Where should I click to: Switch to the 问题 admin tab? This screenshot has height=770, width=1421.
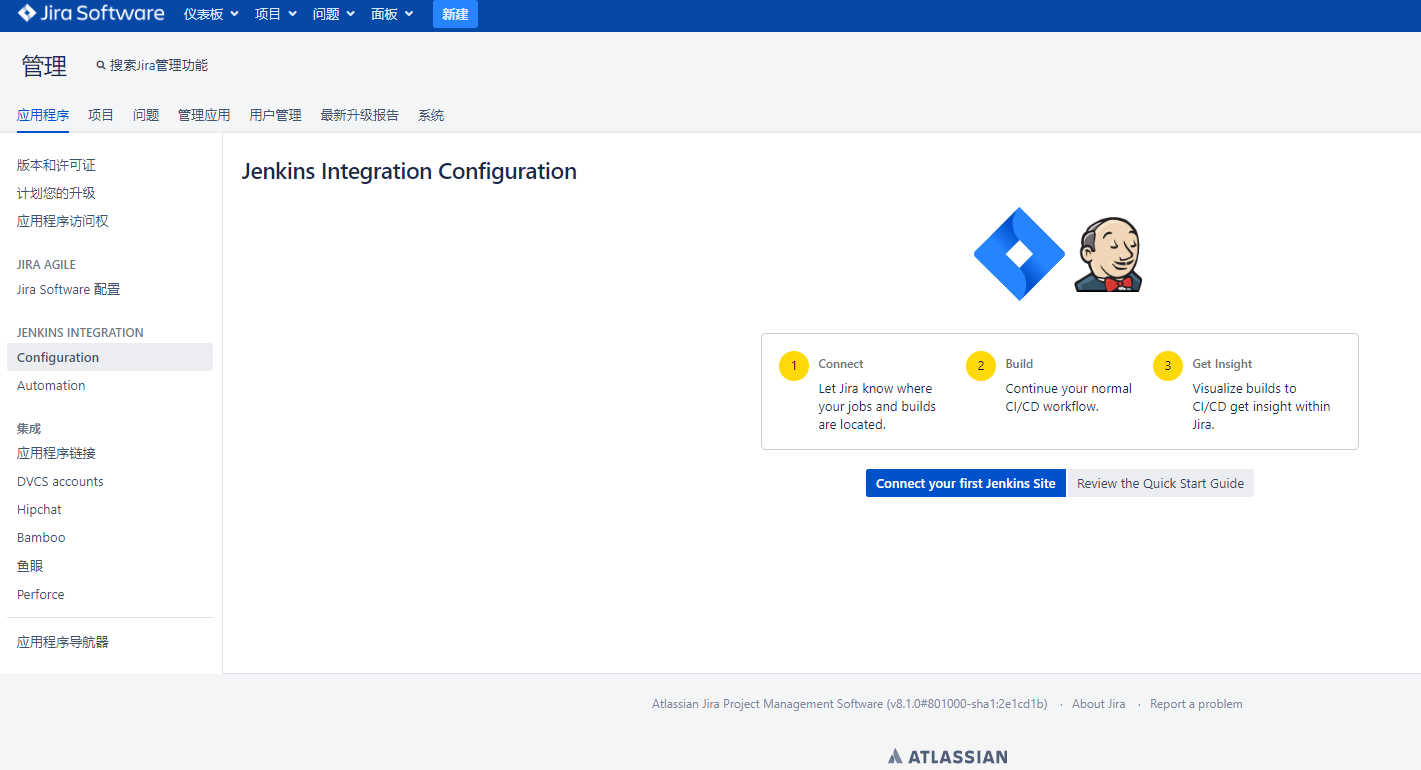coord(146,115)
